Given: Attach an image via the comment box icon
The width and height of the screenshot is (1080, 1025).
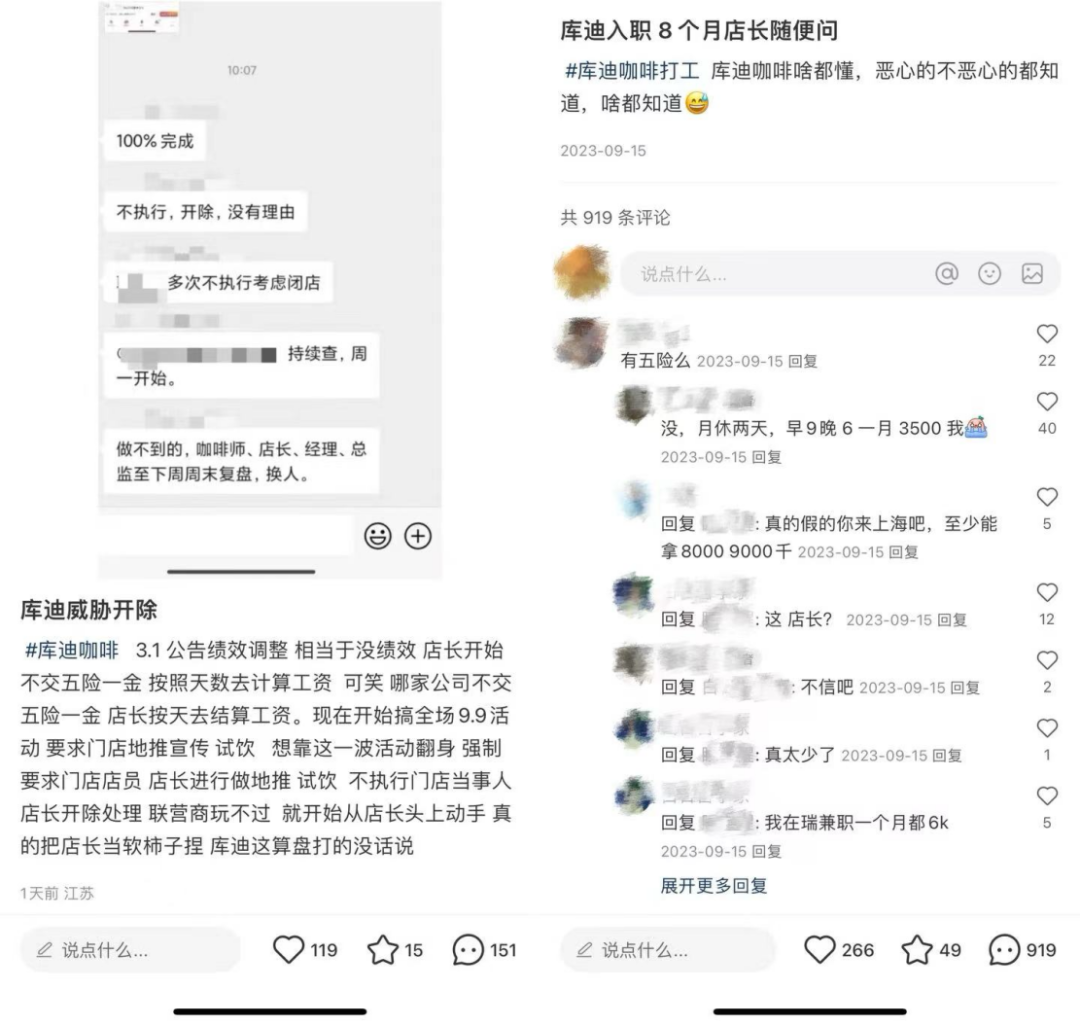Looking at the screenshot, I should tap(1032, 273).
